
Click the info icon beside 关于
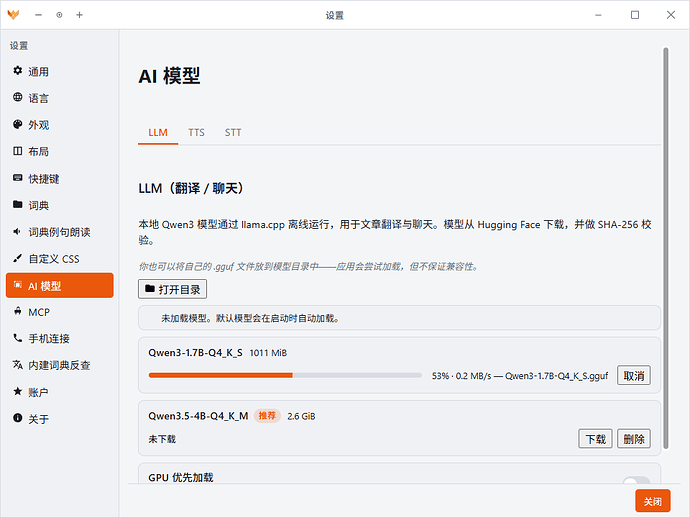[18, 418]
